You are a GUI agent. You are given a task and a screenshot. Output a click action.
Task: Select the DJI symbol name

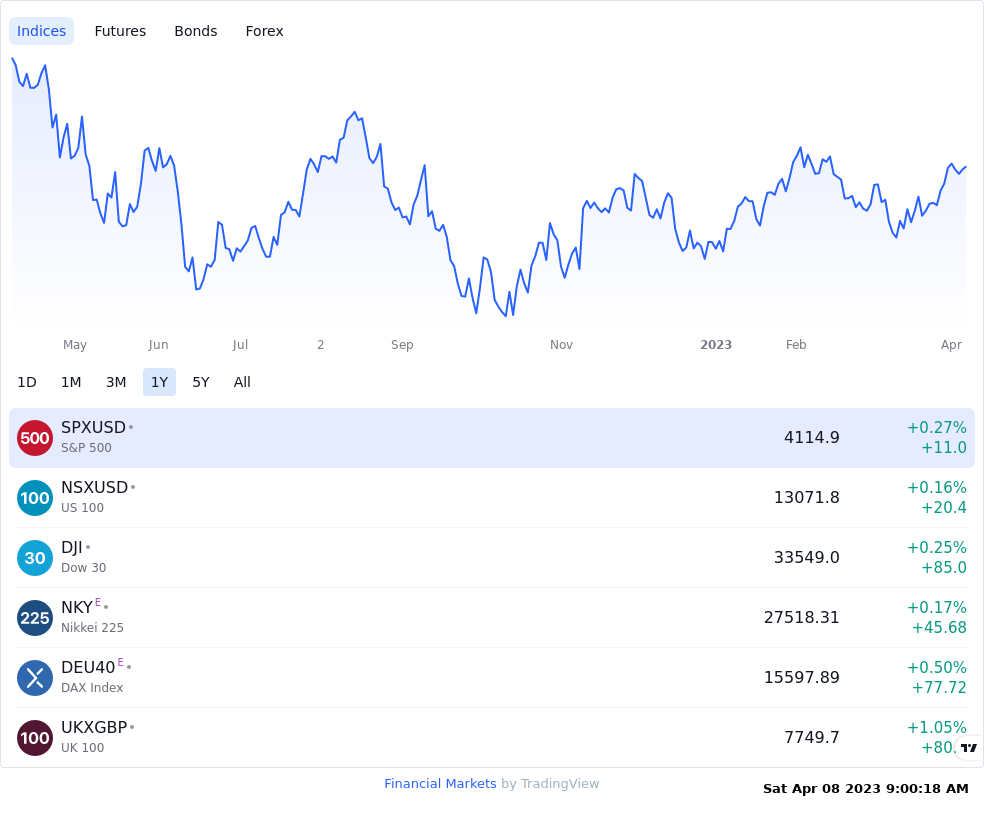tap(72, 547)
